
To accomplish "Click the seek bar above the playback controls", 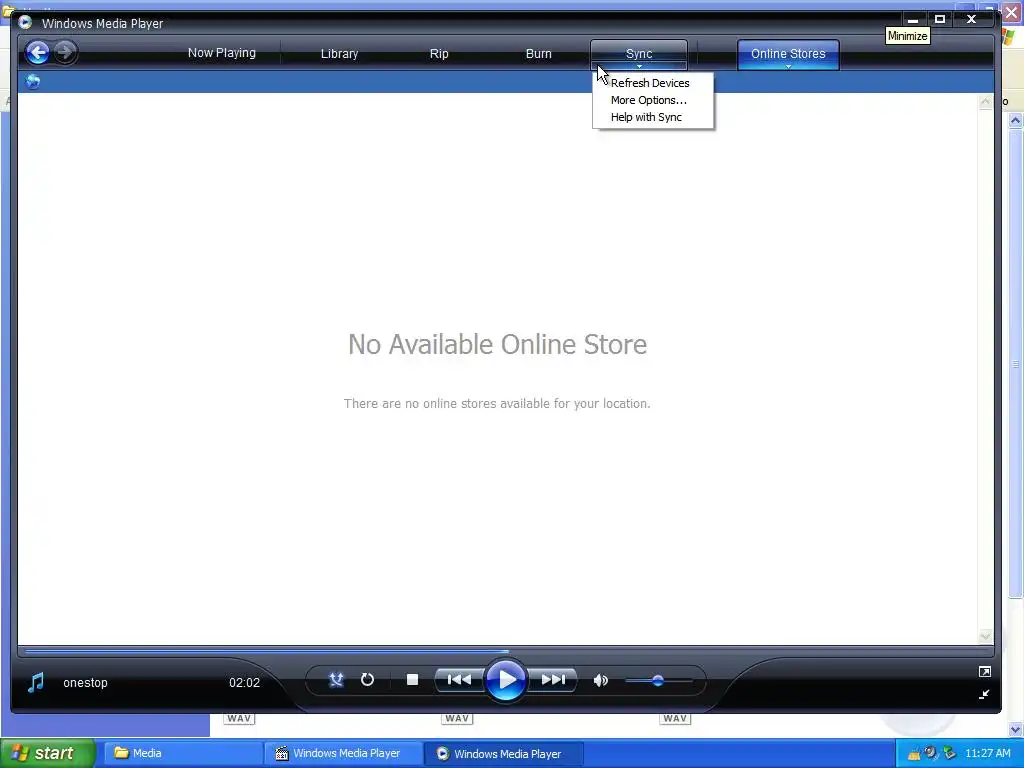I will click(x=505, y=651).
